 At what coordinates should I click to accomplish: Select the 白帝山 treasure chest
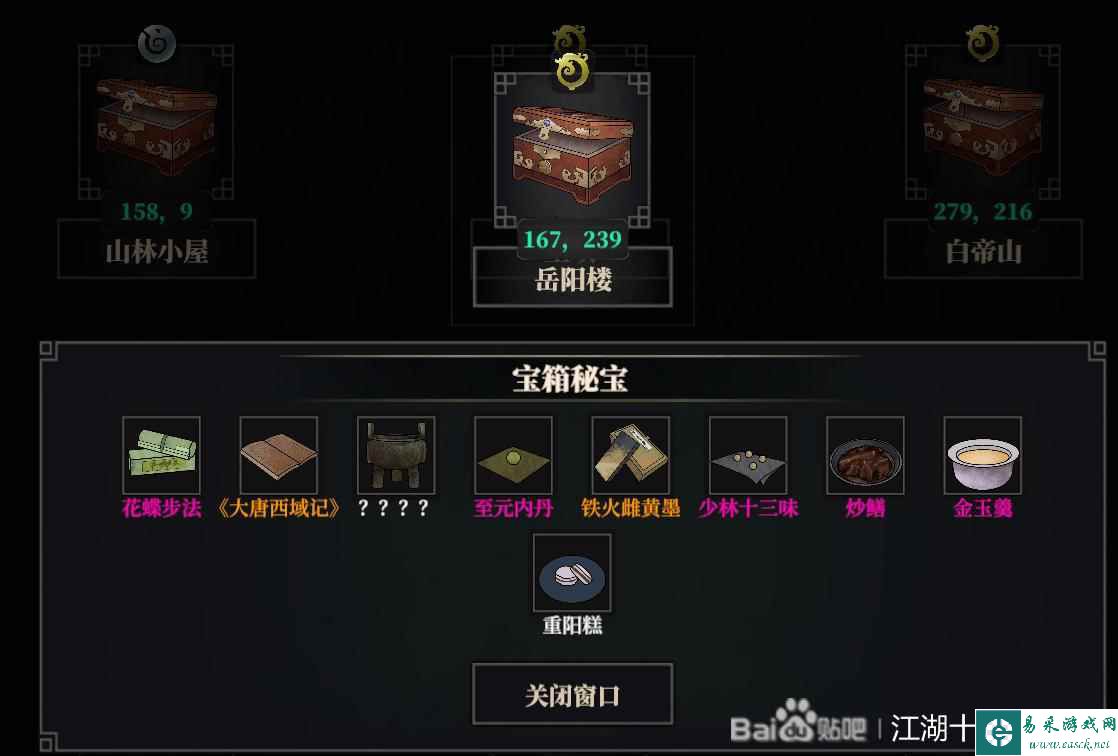click(983, 123)
